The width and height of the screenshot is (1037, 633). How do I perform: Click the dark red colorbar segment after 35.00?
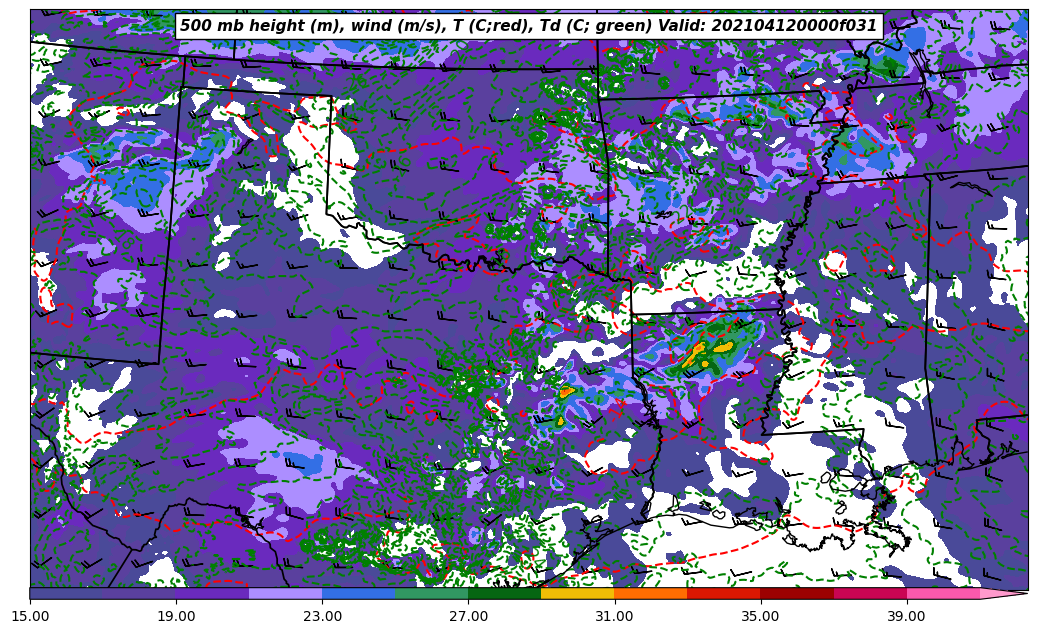pos(796,593)
